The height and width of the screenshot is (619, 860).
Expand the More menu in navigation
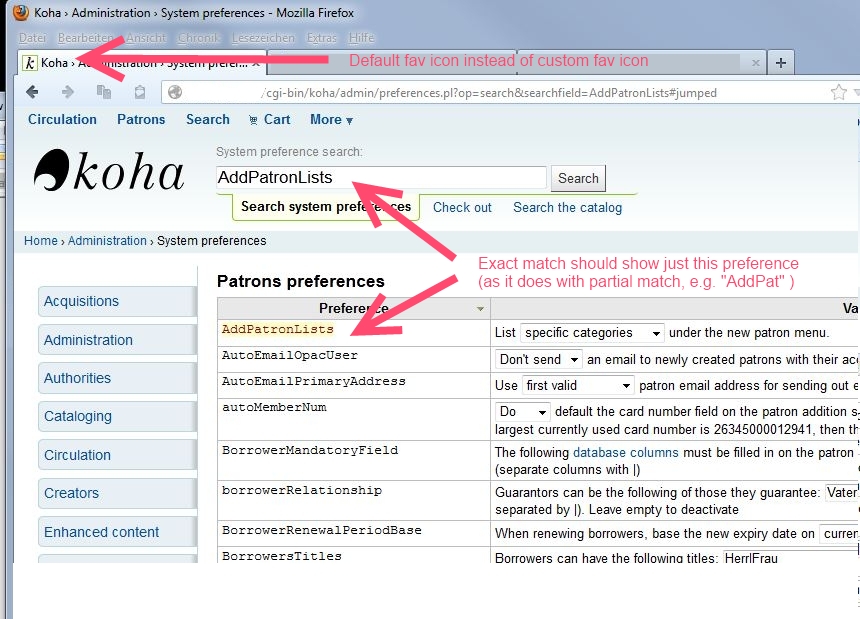click(331, 119)
